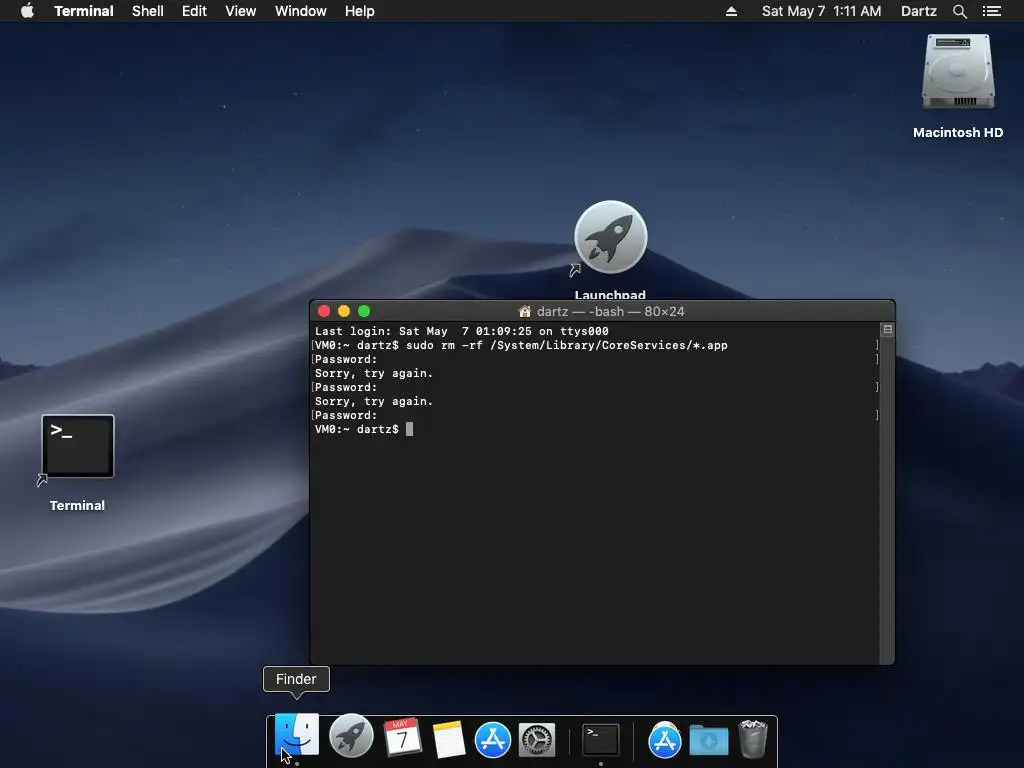Open Notification Center list icon

tap(991, 11)
